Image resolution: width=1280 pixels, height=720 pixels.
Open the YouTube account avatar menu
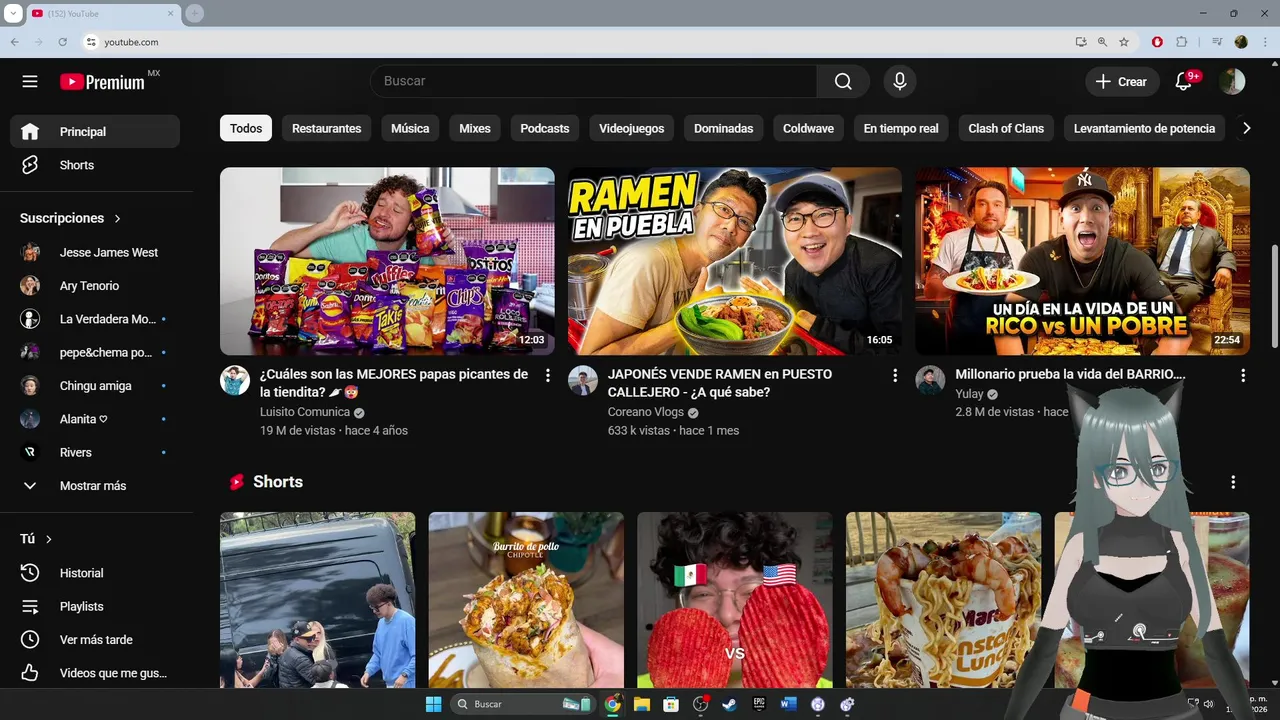[1232, 81]
